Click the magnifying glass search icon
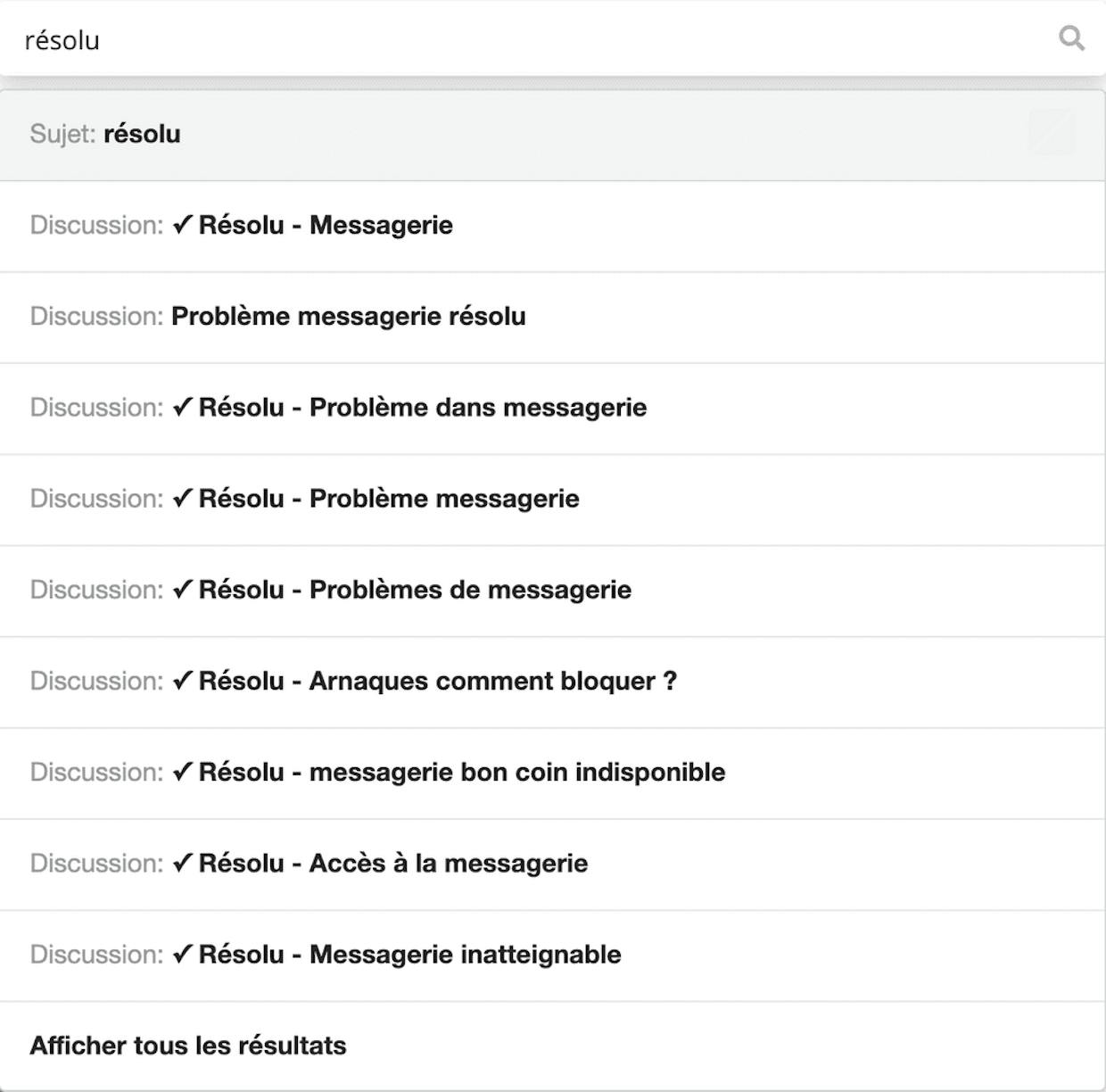This screenshot has width=1106, height=1092. click(1071, 38)
